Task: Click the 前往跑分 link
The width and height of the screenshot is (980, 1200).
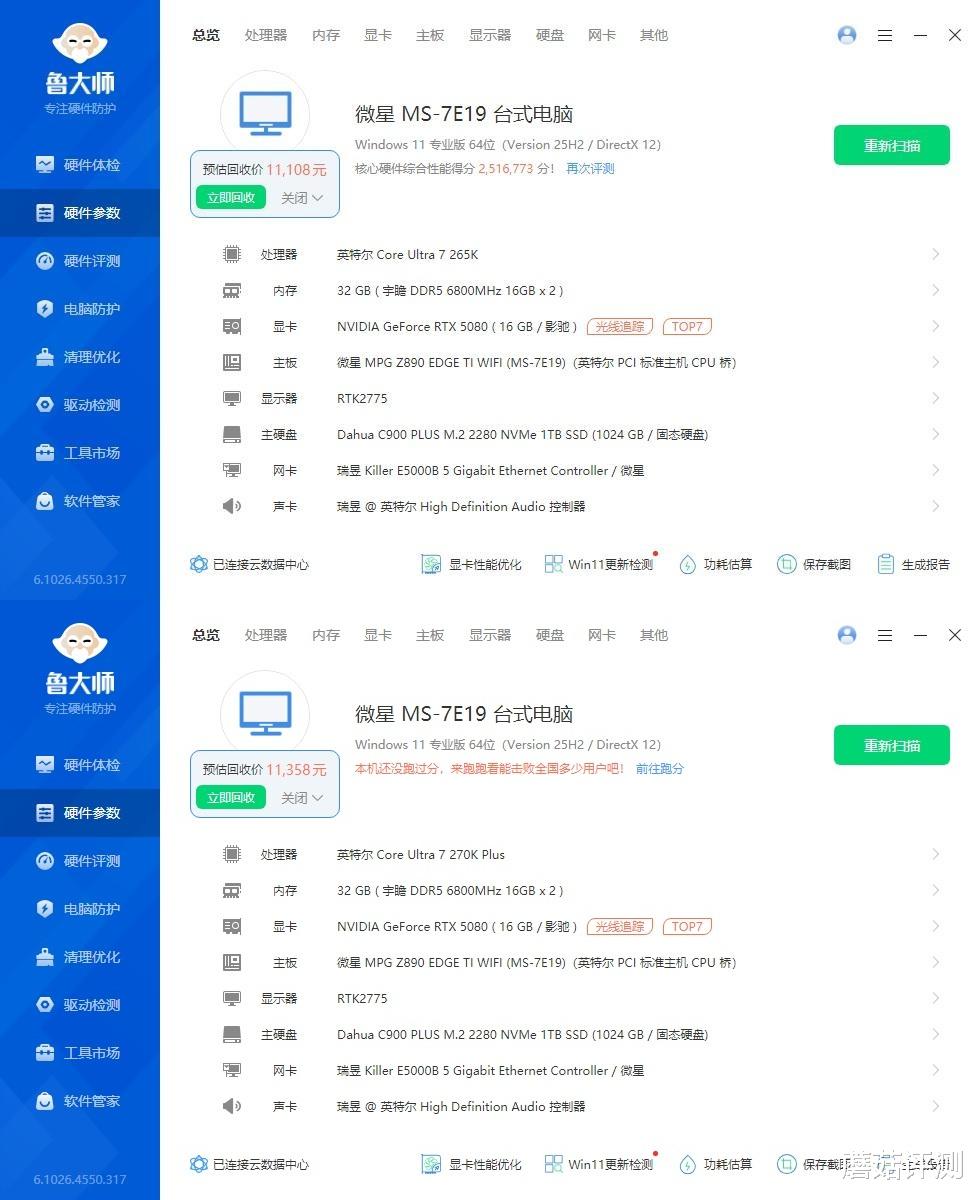Action: 660,769
